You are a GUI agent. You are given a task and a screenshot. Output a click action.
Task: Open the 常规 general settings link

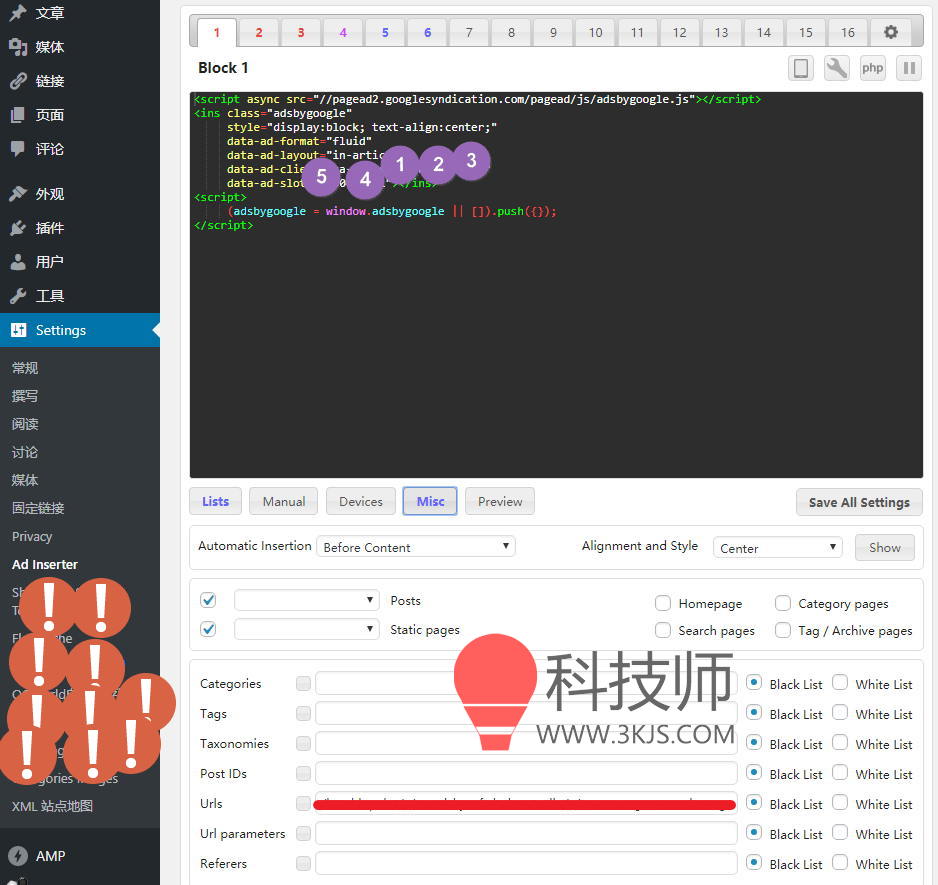[25, 367]
